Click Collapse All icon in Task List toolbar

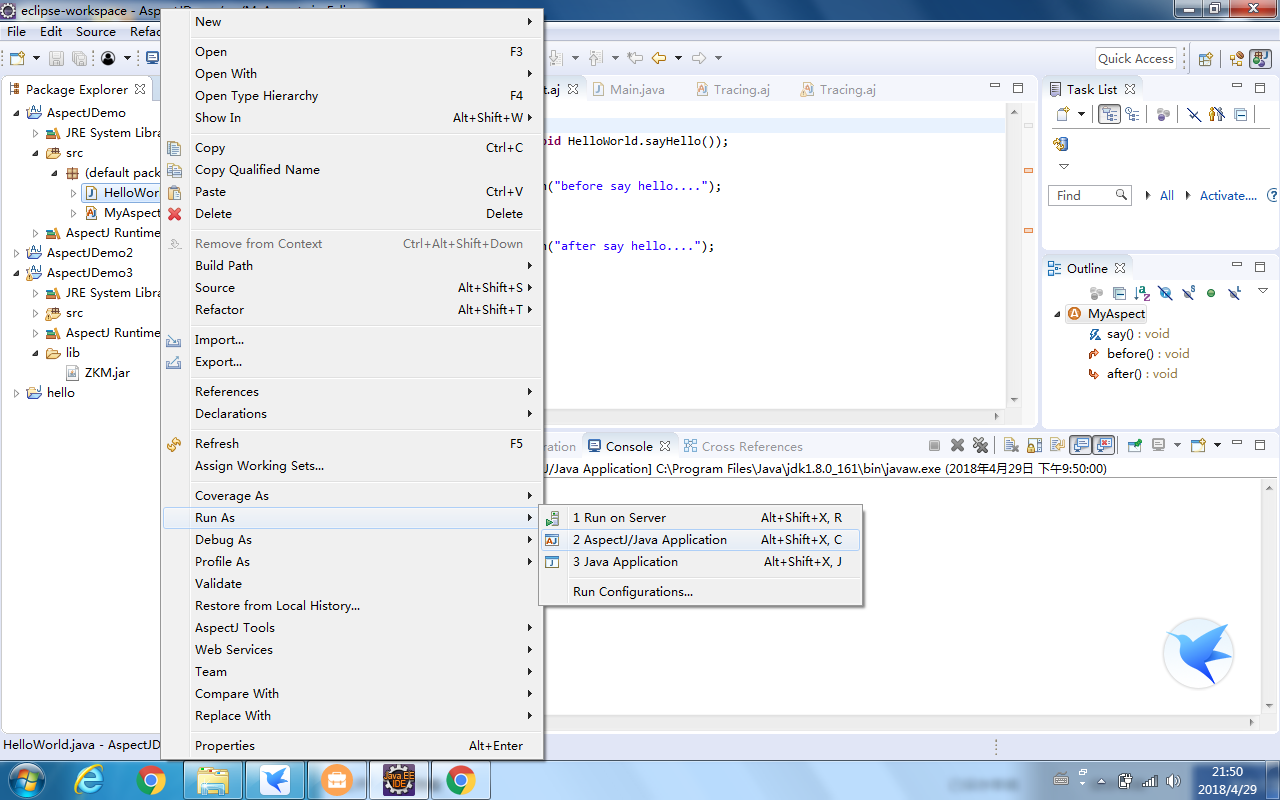pos(1241,114)
